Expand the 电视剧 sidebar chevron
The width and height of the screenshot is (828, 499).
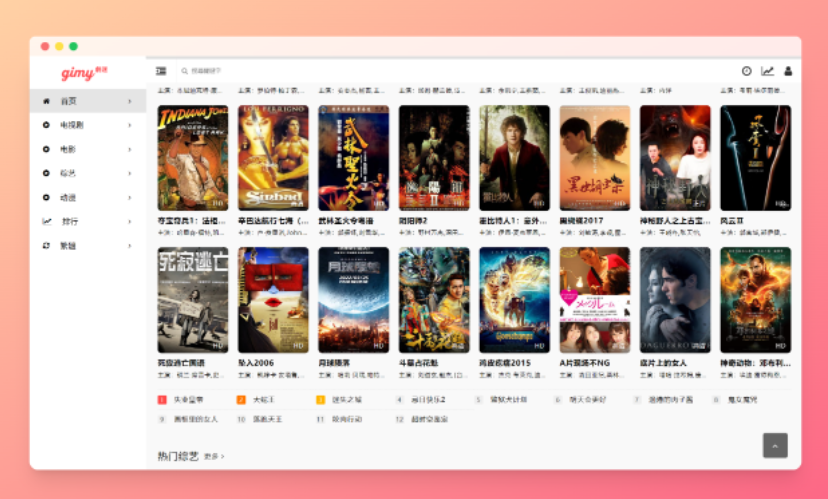point(129,125)
